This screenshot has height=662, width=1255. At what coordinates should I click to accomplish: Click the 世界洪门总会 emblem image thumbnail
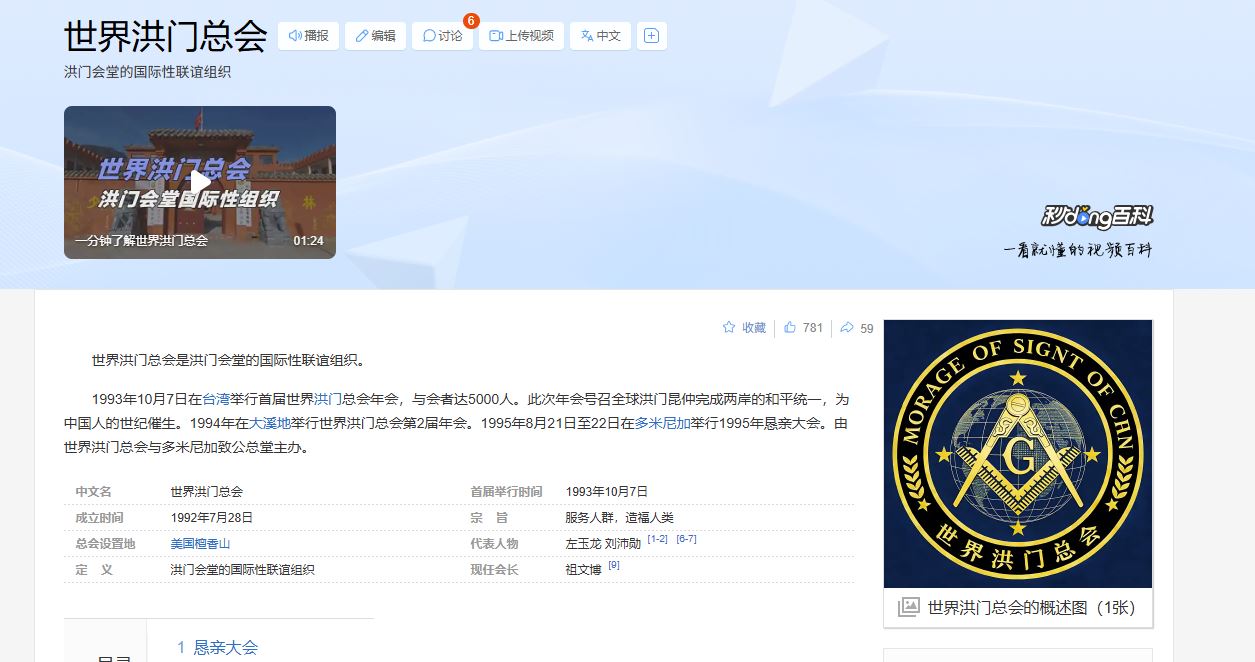pyautogui.click(x=1017, y=453)
